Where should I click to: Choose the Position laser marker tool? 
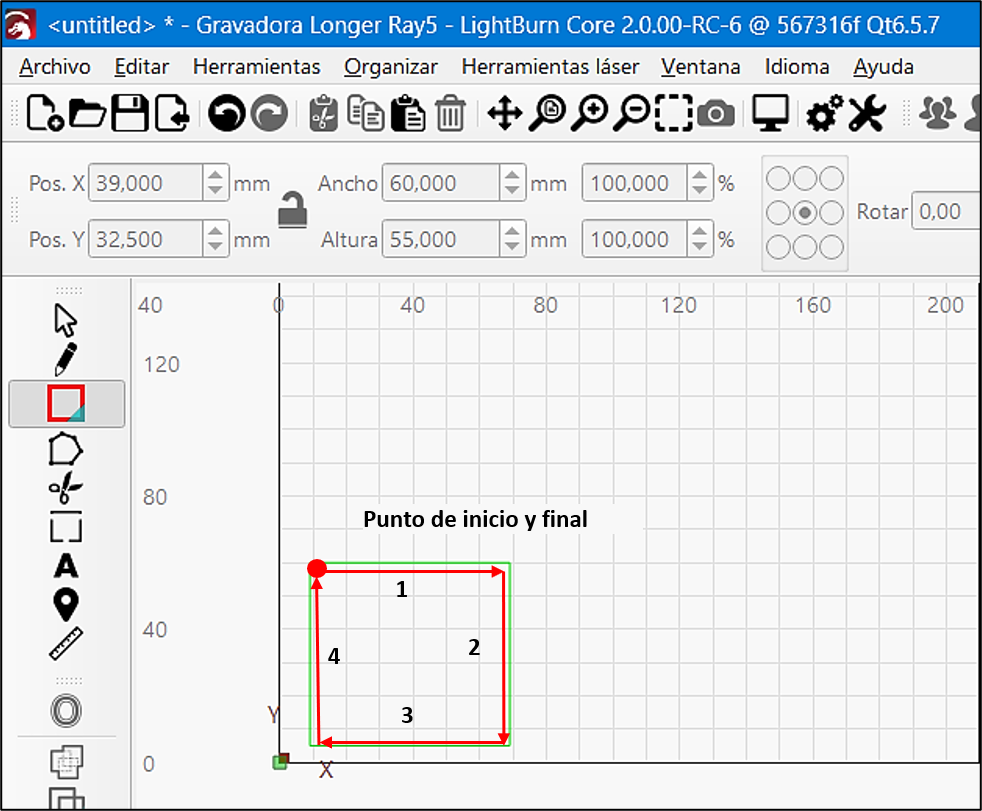(x=66, y=605)
